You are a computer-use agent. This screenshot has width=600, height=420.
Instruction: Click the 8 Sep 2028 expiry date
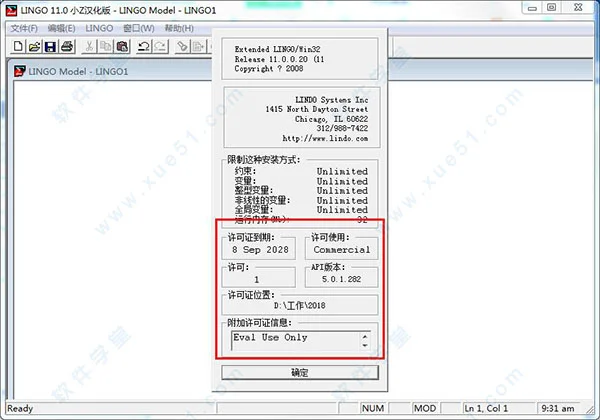260,250
